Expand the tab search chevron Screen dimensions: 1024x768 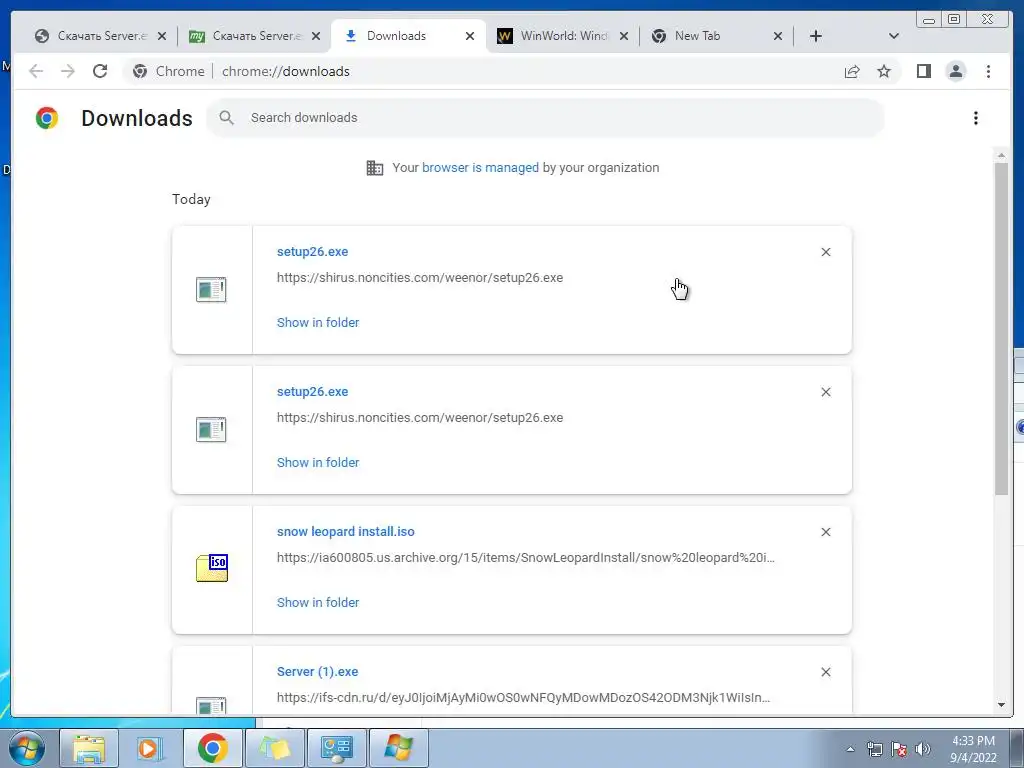[x=894, y=36]
